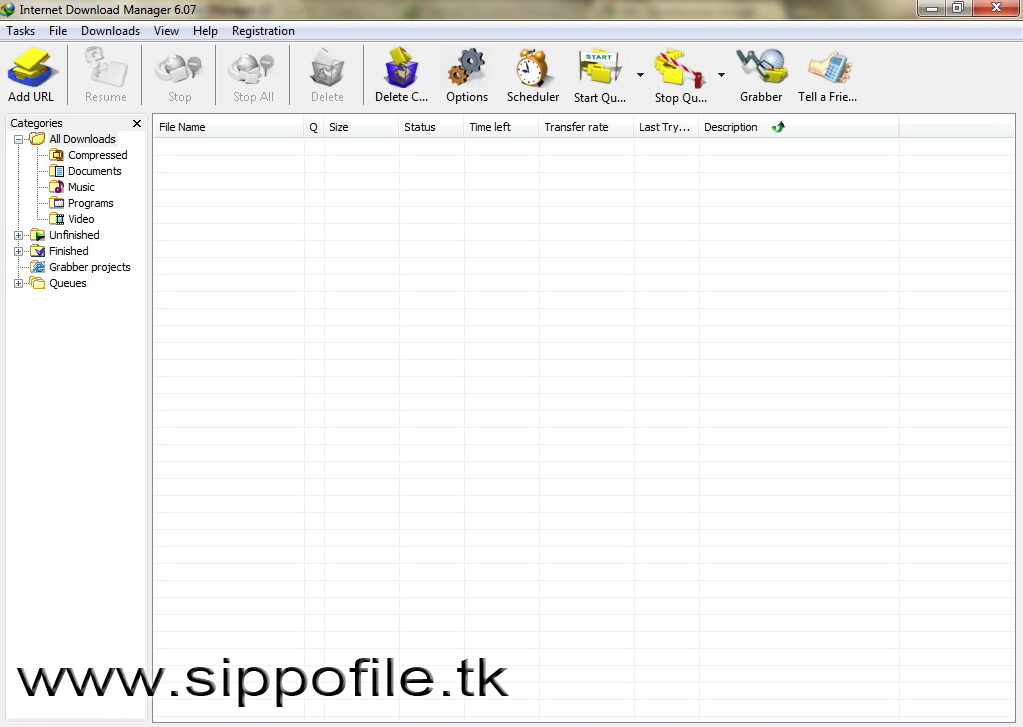Image resolution: width=1023 pixels, height=727 pixels.
Task: Click the Resume toolbar icon
Action: point(106,67)
